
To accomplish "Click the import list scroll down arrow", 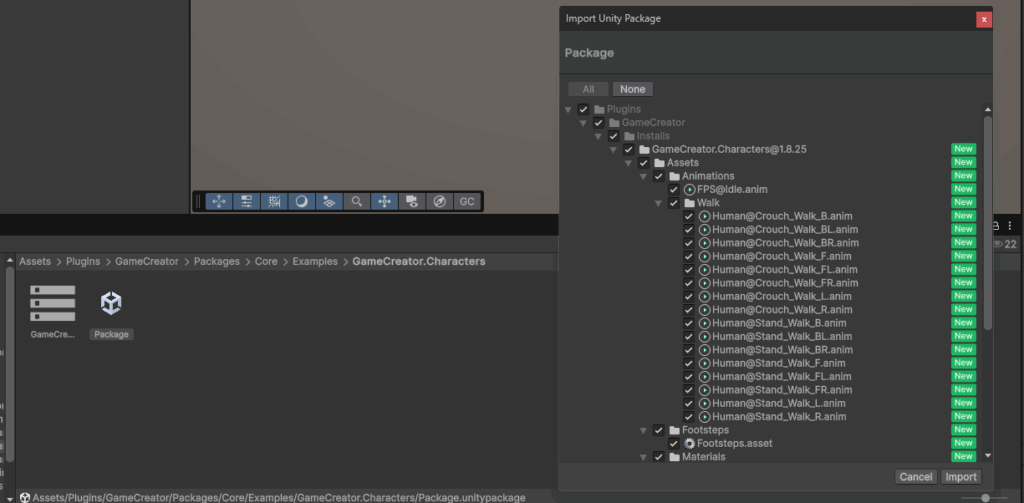I will pos(987,455).
